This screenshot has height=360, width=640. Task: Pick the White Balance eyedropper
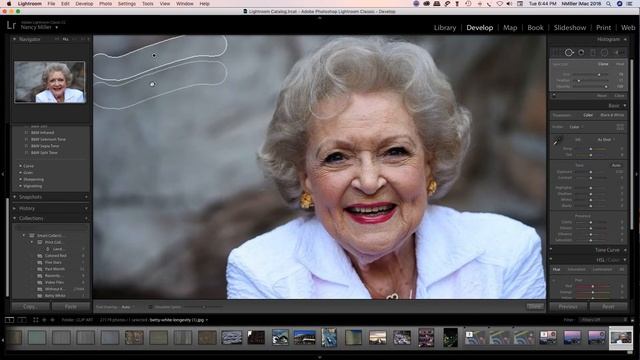coord(558,141)
